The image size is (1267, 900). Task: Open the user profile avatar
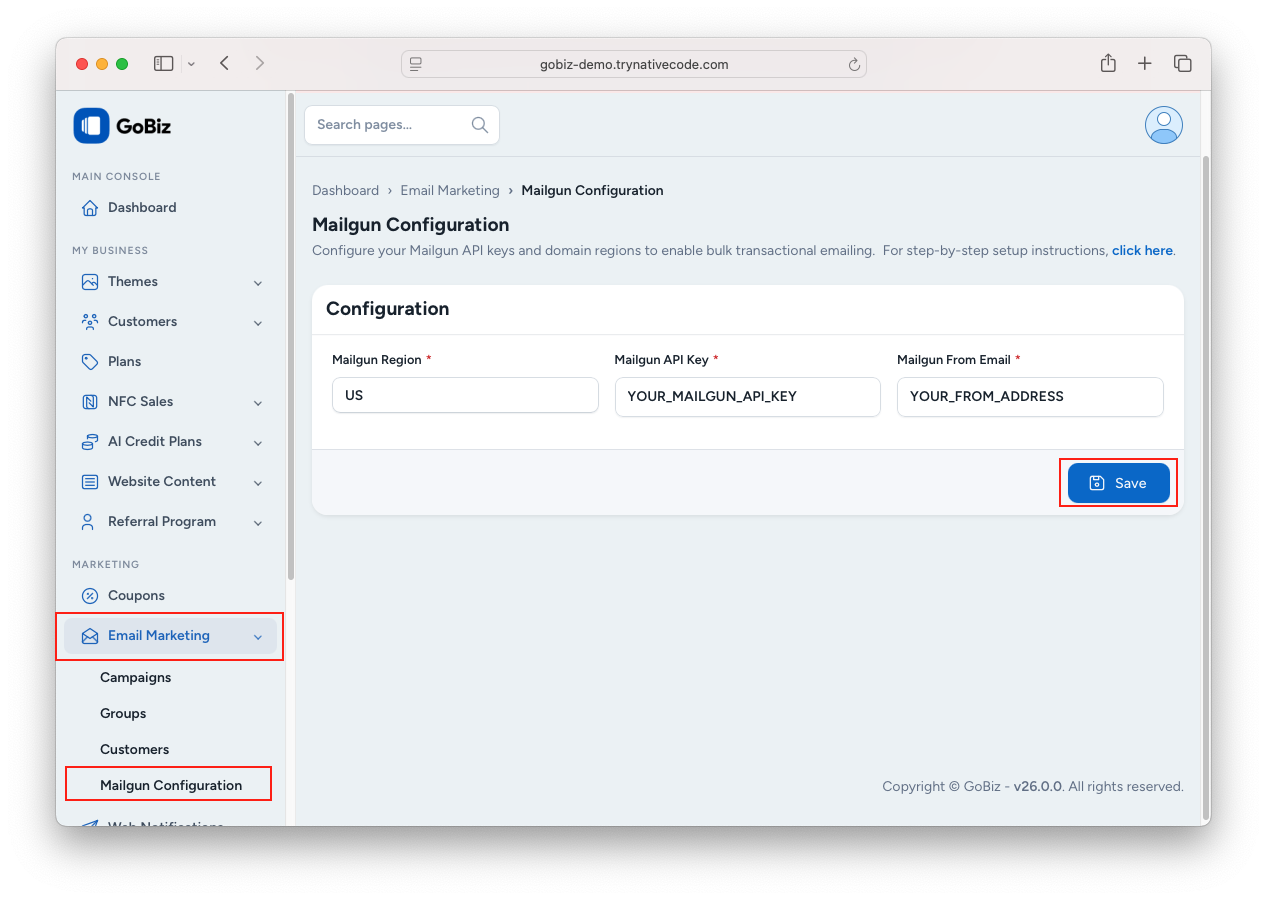tap(1164, 125)
